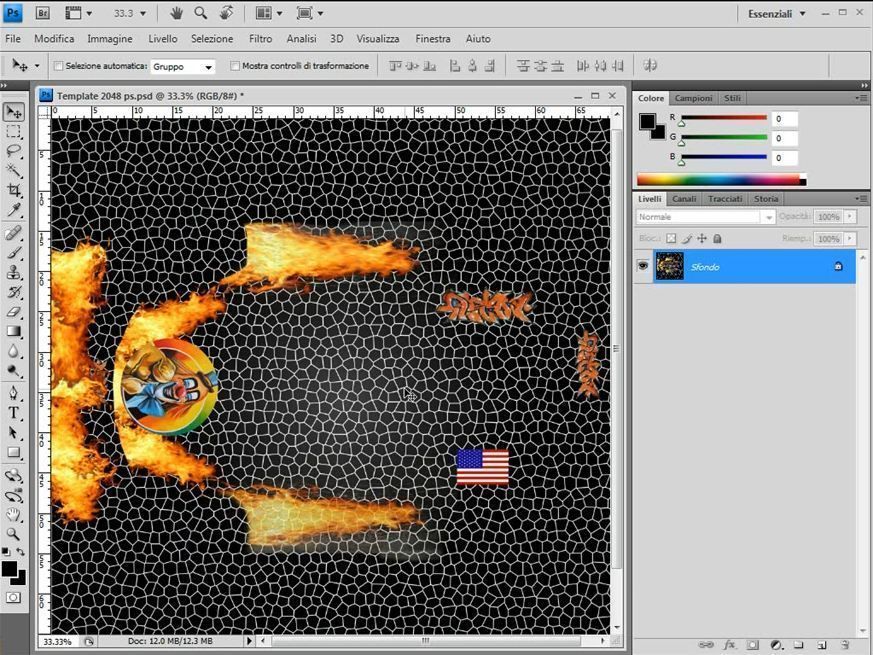
Task: Toggle lock all in Livelli panel
Action: pos(717,238)
